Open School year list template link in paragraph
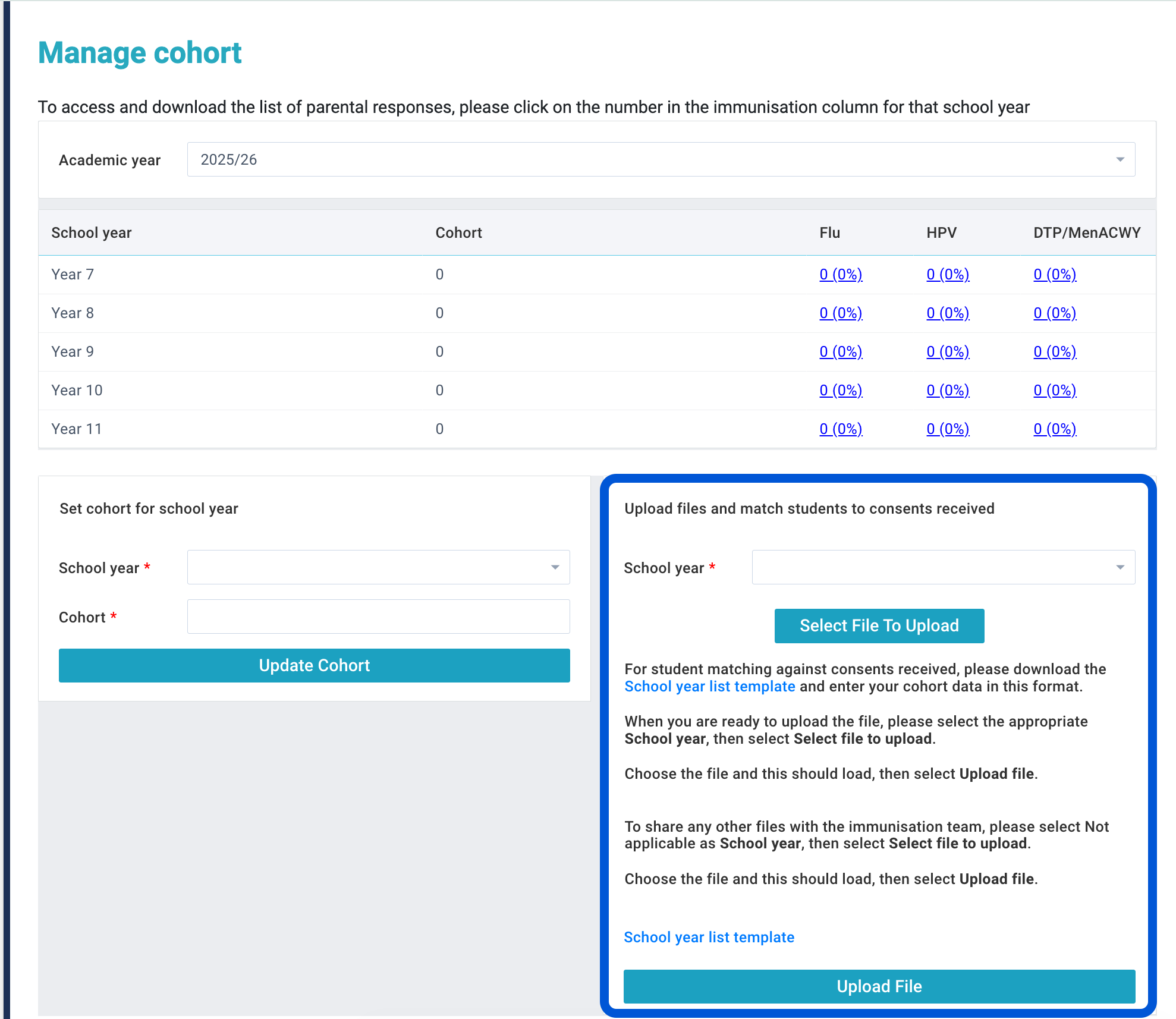The height and width of the screenshot is (1019, 1176). click(x=709, y=686)
